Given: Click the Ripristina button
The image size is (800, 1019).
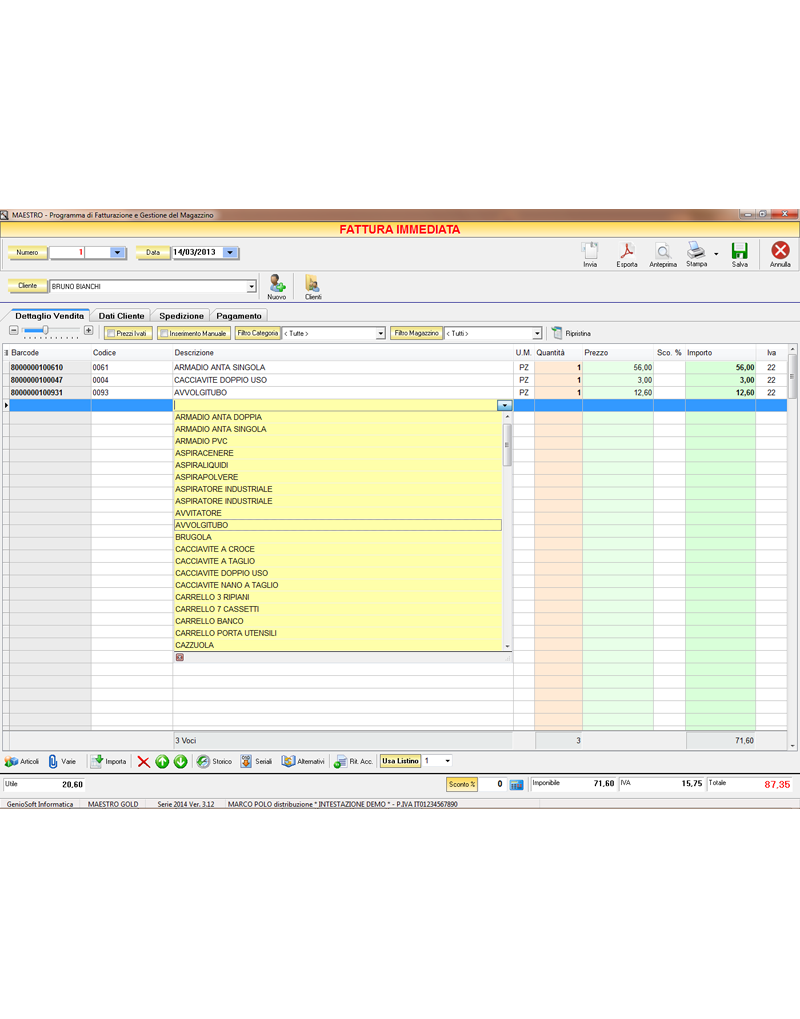Looking at the screenshot, I should (580, 332).
